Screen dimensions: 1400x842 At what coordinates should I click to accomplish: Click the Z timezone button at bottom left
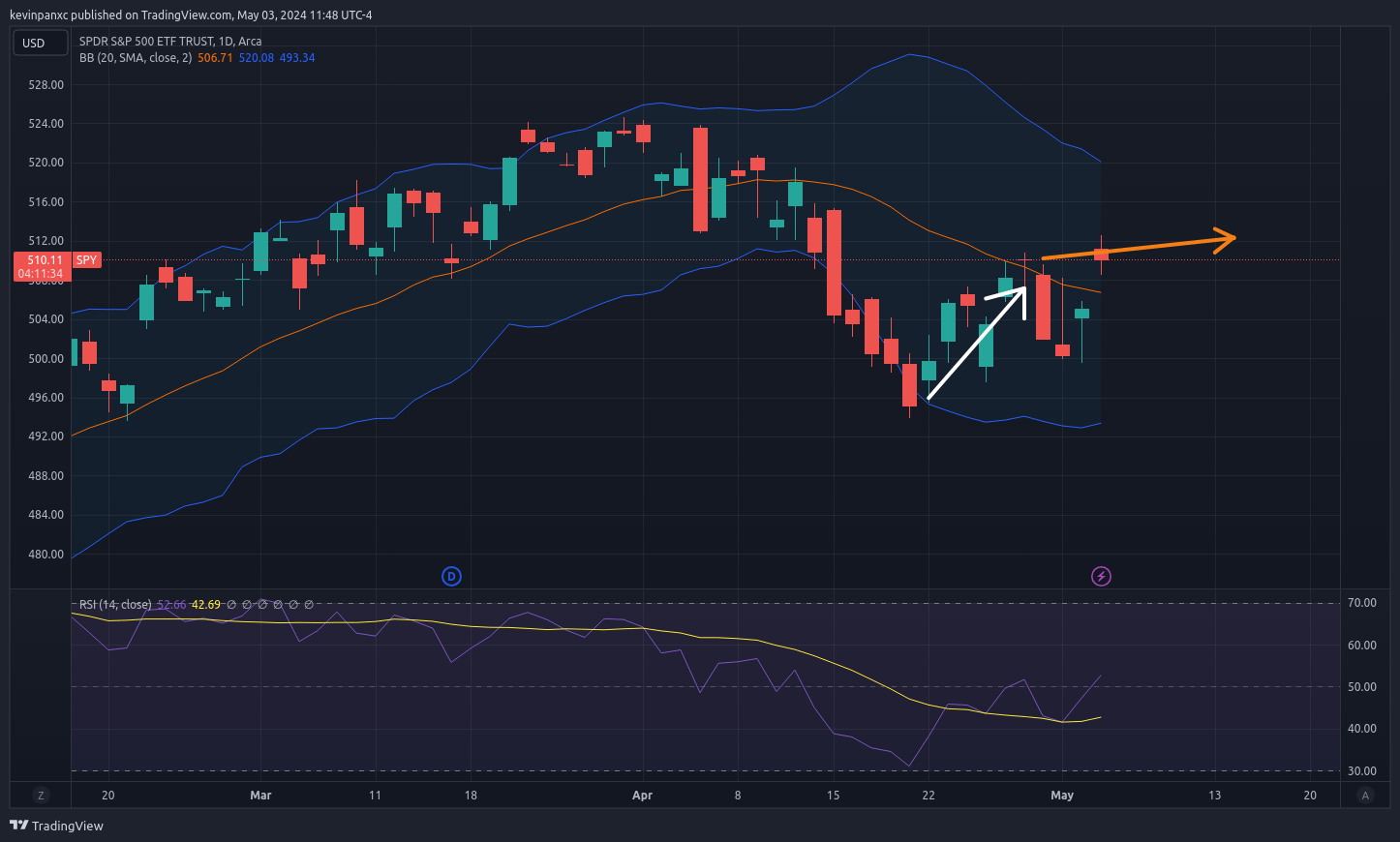pos(41,796)
